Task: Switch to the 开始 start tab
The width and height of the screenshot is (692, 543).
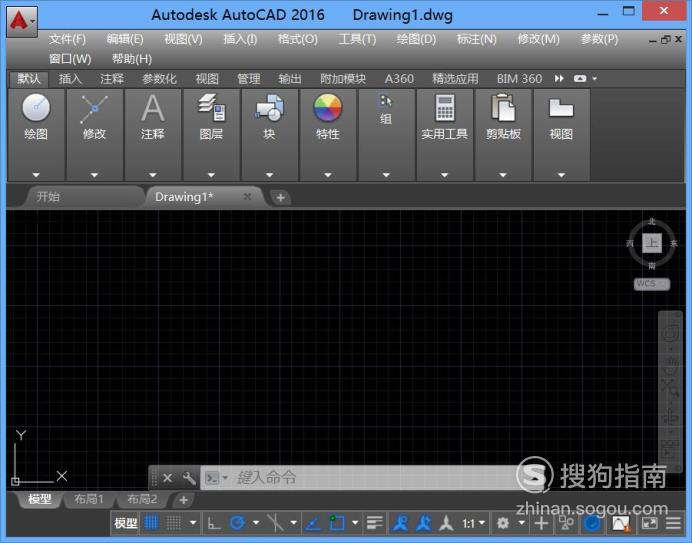Action: [x=48, y=196]
